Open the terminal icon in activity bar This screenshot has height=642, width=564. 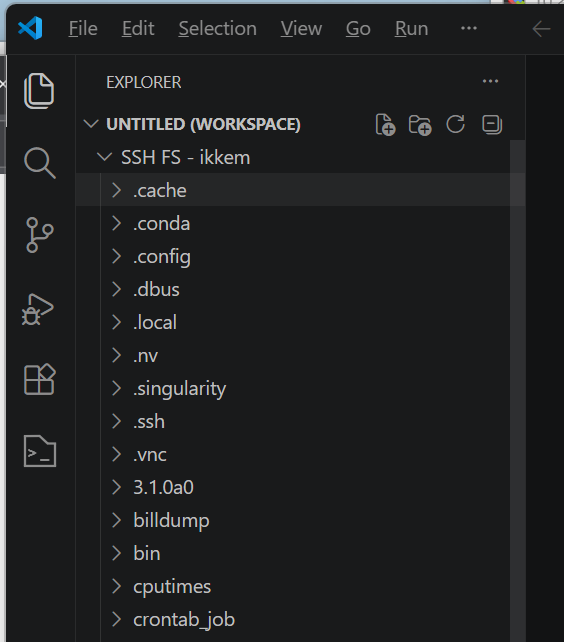pos(40,451)
